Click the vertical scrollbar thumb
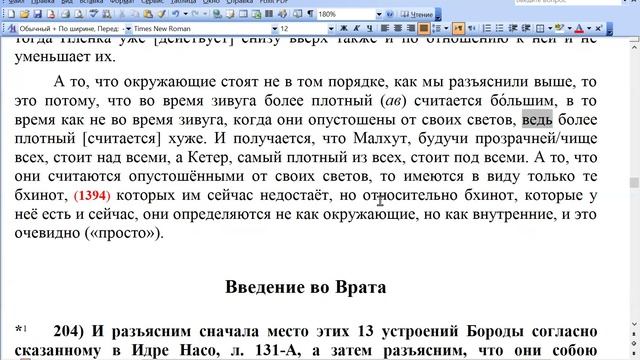Screen dimensions: 640x360 point(634,182)
